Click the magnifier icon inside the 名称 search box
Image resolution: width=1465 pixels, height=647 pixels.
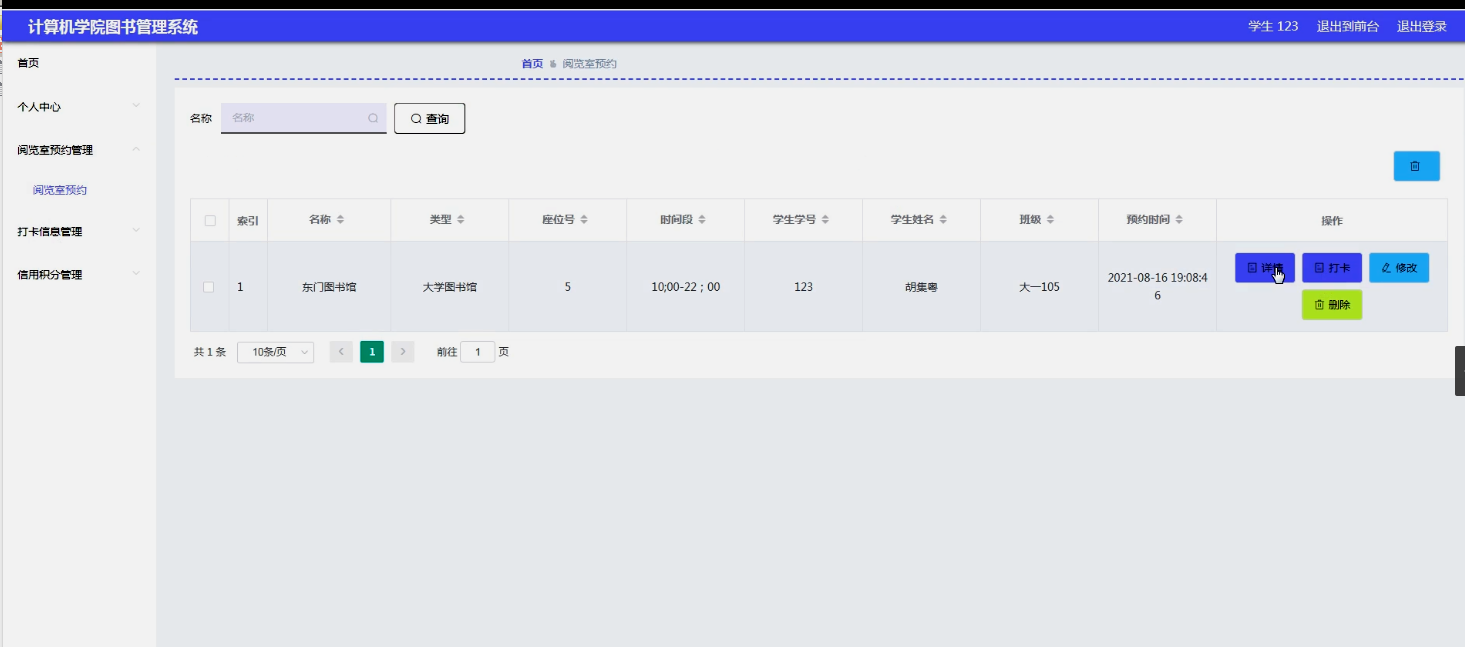pyautogui.click(x=371, y=118)
